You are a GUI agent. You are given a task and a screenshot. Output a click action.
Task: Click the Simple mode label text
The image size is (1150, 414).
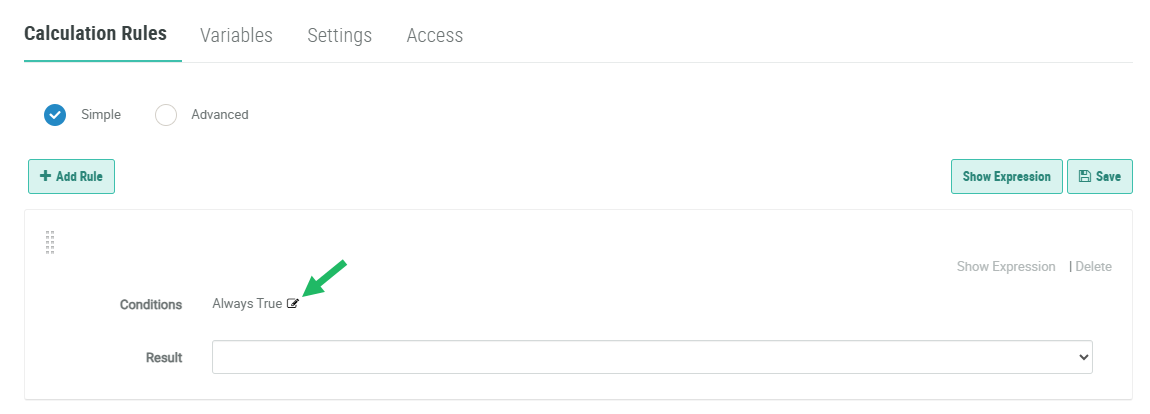(x=101, y=115)
